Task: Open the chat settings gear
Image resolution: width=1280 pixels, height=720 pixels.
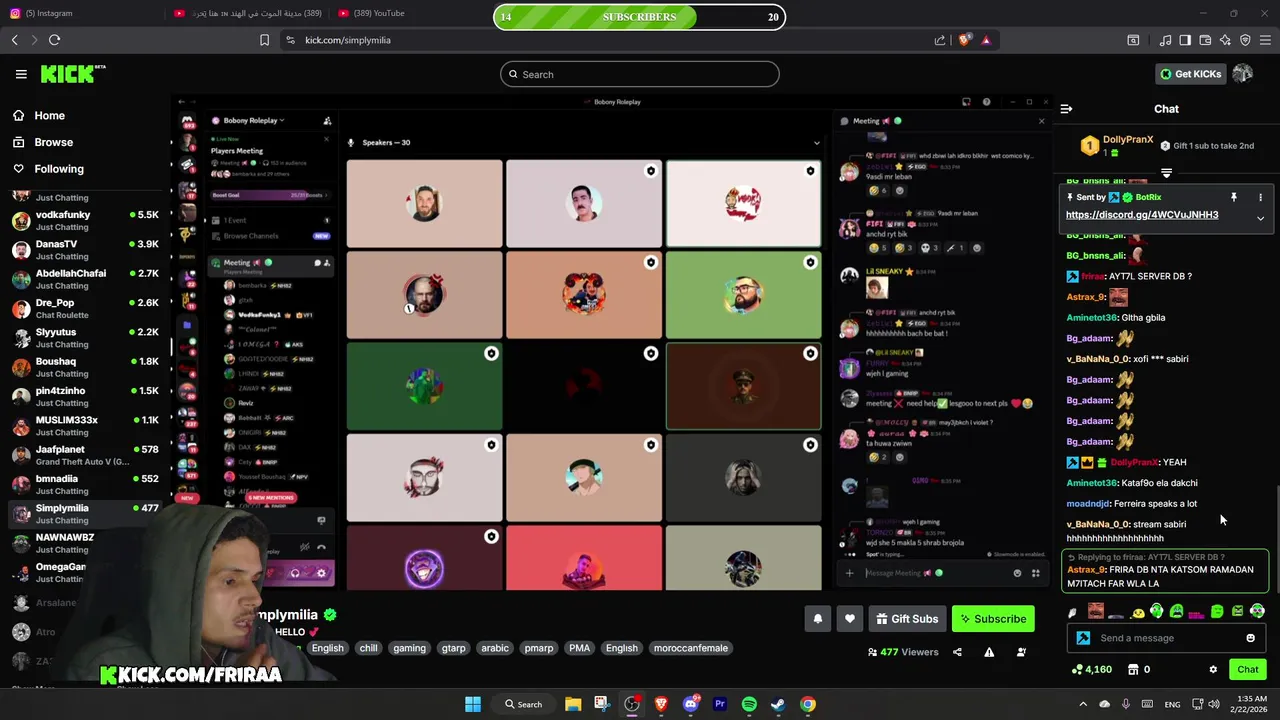Action: pos(1213,670)
